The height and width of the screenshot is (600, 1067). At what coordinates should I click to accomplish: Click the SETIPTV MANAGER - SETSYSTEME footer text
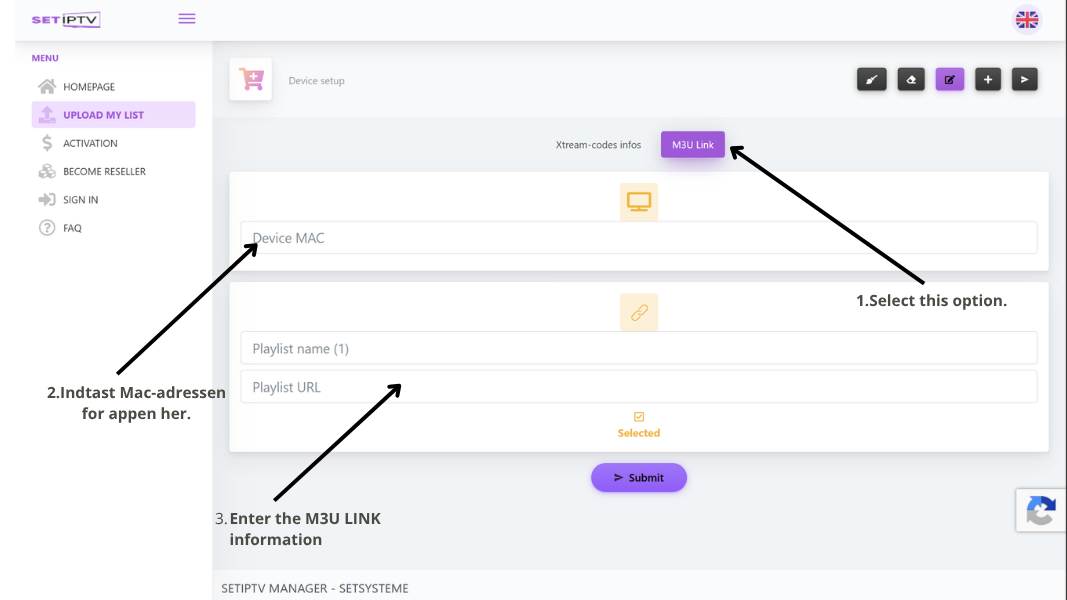[x=314, y=588]
